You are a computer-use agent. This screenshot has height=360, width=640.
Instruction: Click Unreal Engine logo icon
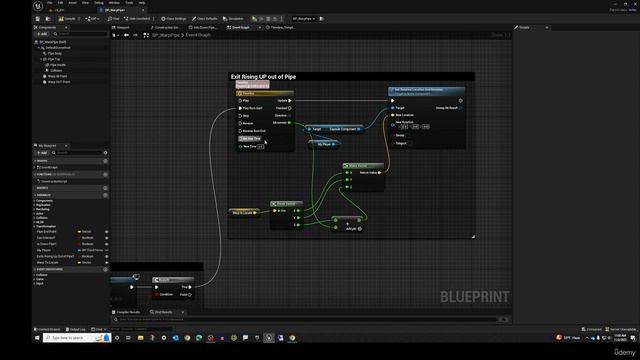38,6
